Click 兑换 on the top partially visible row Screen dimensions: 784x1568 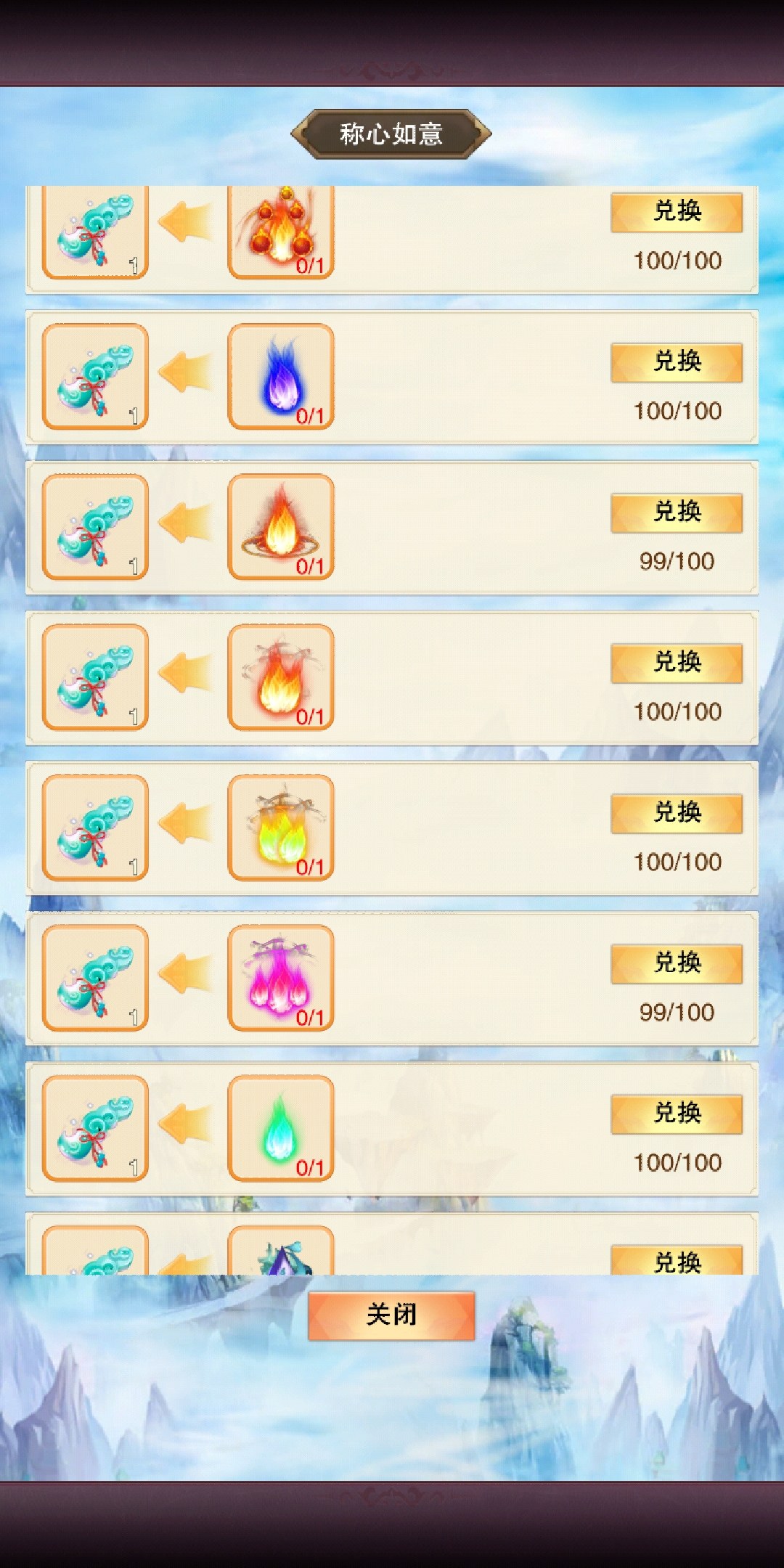677,212
